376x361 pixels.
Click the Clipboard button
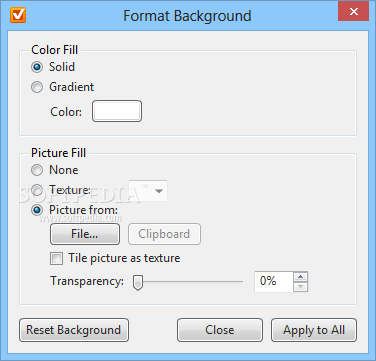tap(164, 234)
